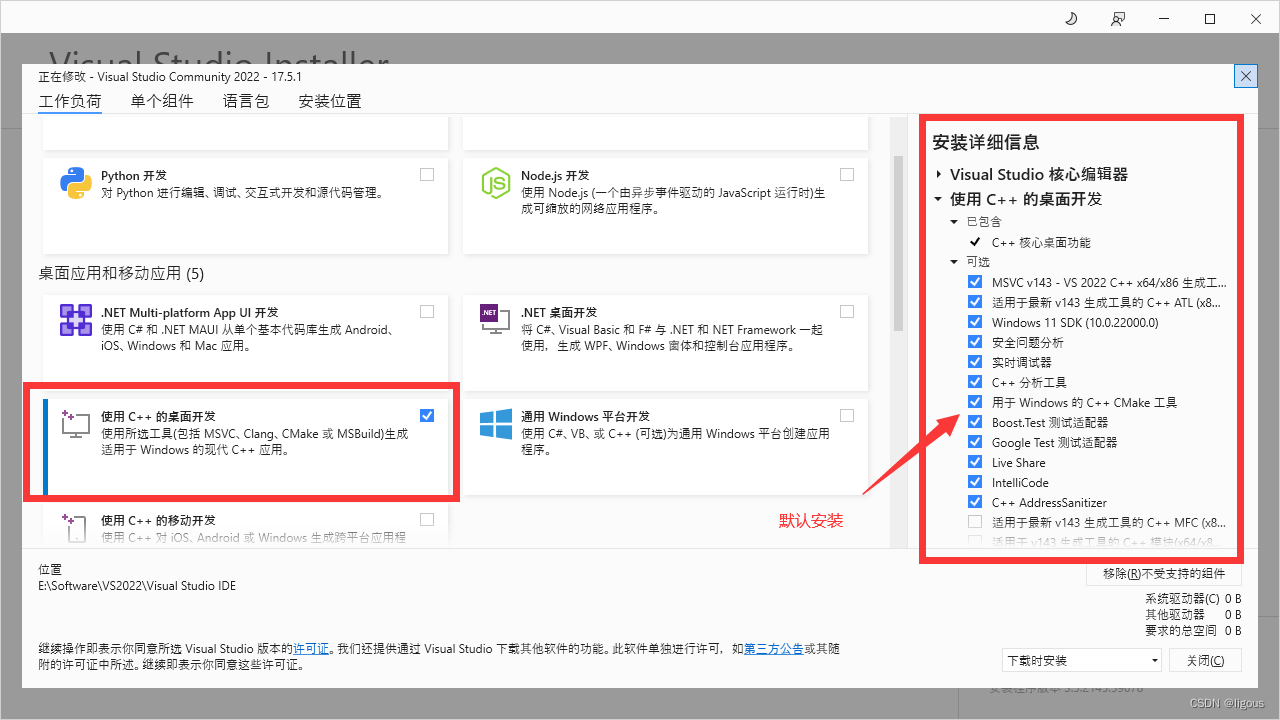Click the feedback icon in title bar
Screen dimensions: 1280x720
1117,19
